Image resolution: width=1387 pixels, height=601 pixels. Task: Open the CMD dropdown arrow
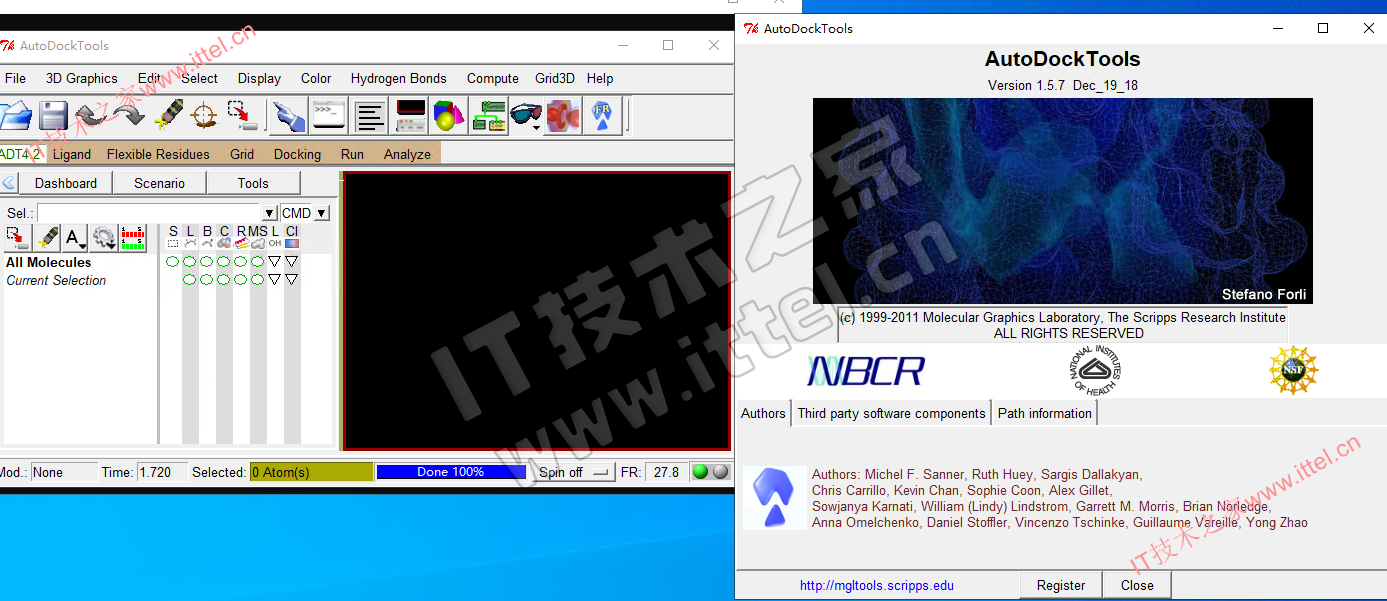[321, 213]
